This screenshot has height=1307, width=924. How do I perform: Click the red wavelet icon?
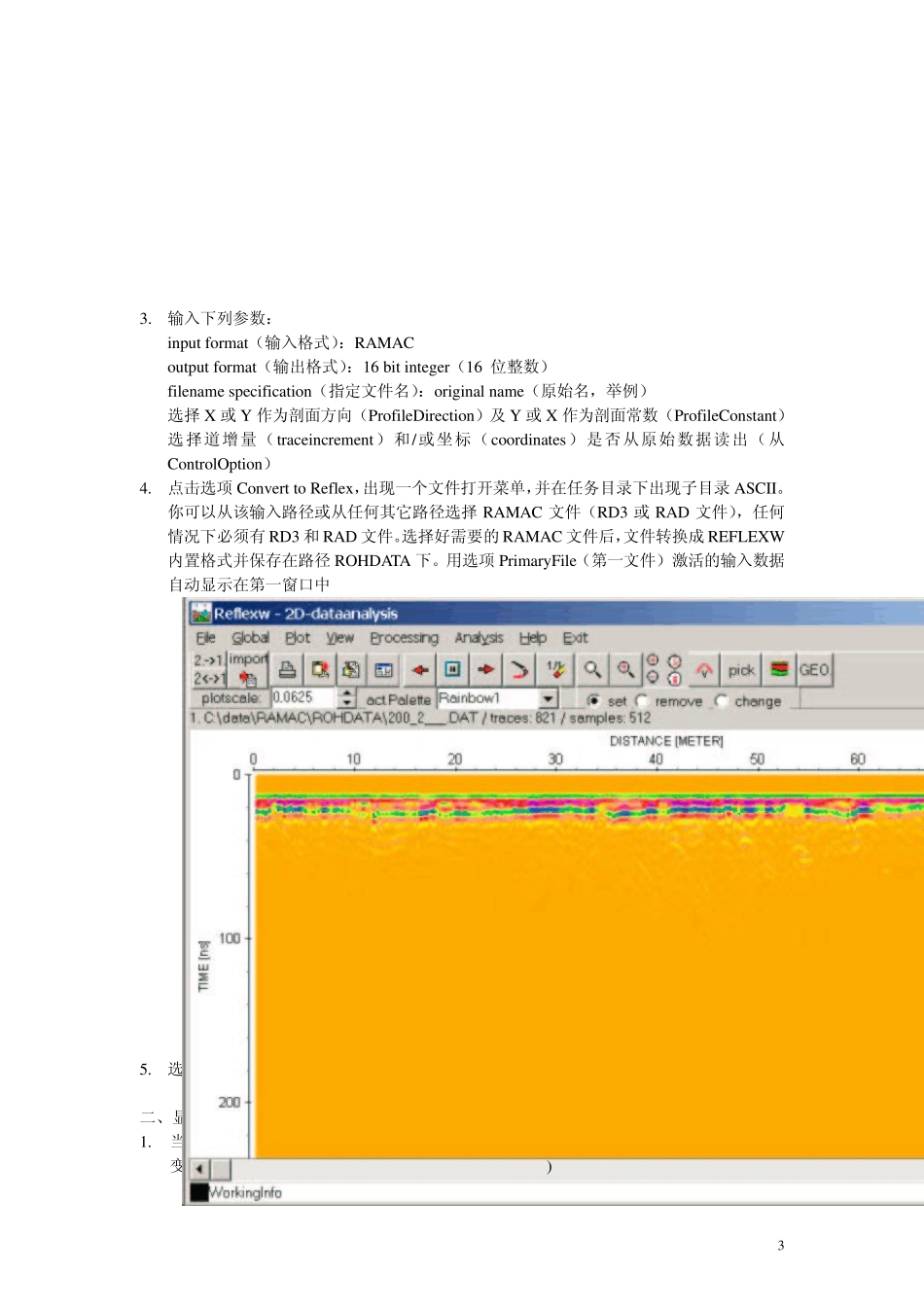(x=704, y=669)
